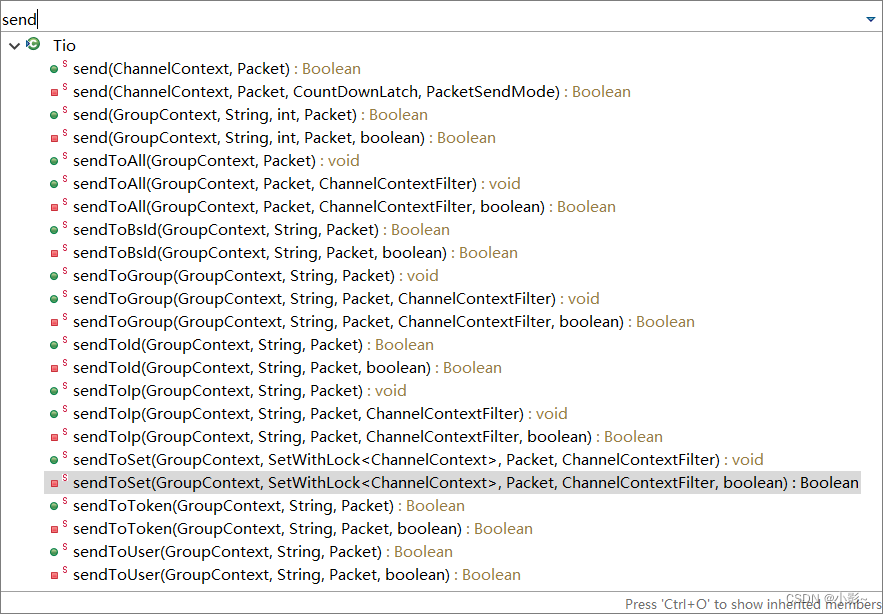This screenshot has height=614, width=883.
Task: Select sendToAll(GroupContext, Packet, ChannelContextFilter, boolean)
Action: (x=344, y=207)
